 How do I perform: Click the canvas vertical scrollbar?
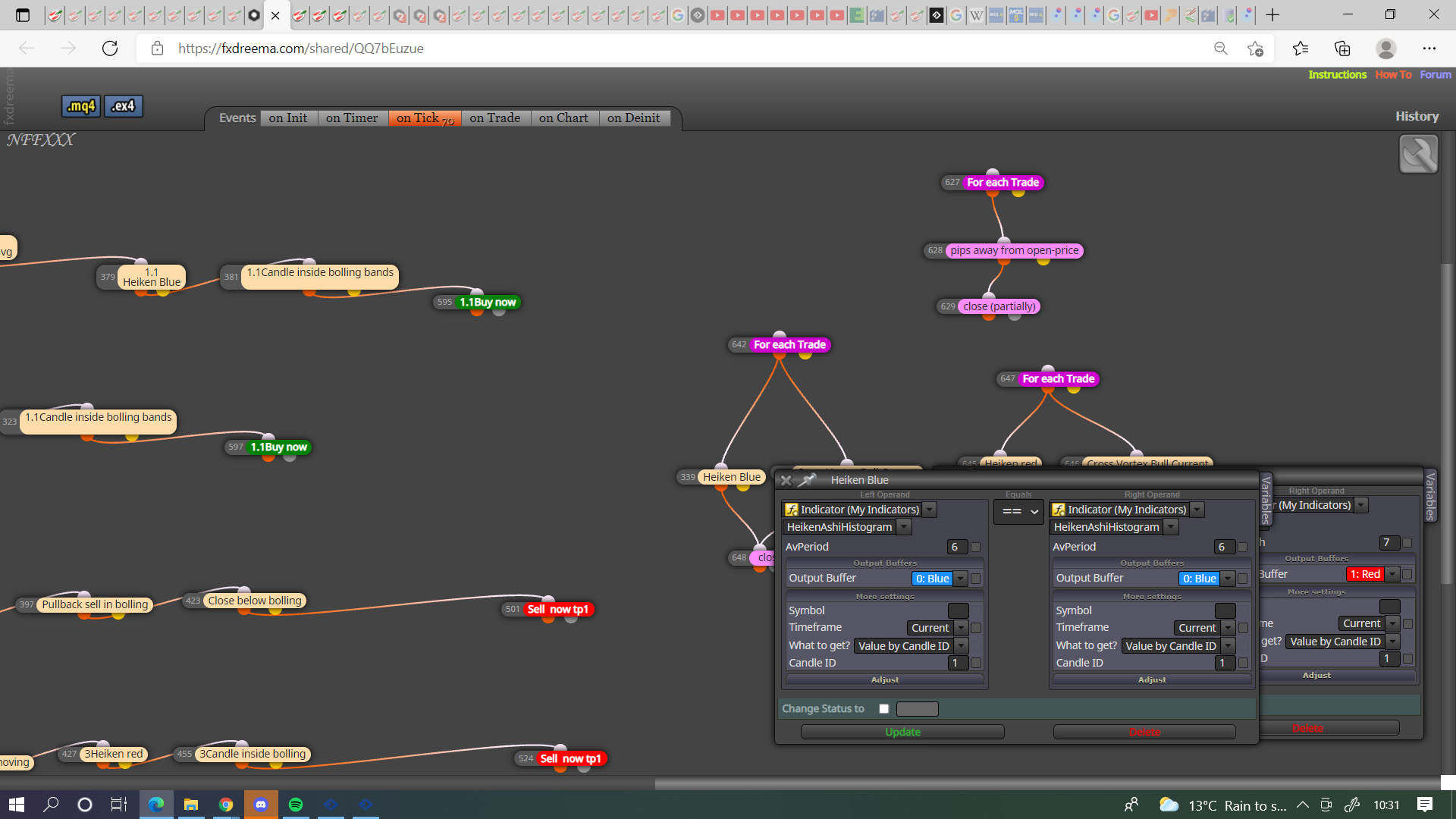pyautogui.click(x=1446, y=425)
